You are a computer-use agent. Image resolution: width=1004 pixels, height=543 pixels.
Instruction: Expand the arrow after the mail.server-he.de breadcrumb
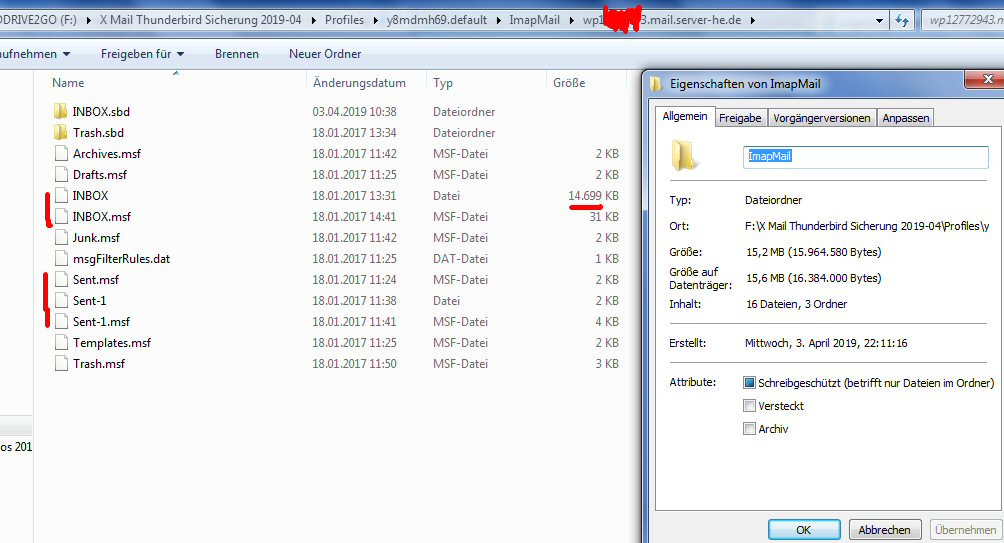(x=752, y=20)
